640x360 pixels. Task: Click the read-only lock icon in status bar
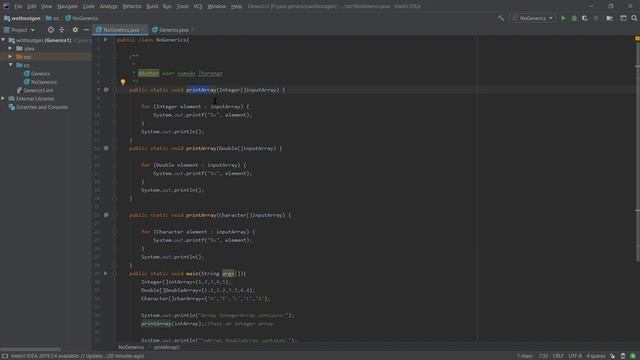[x=612, y=356]
